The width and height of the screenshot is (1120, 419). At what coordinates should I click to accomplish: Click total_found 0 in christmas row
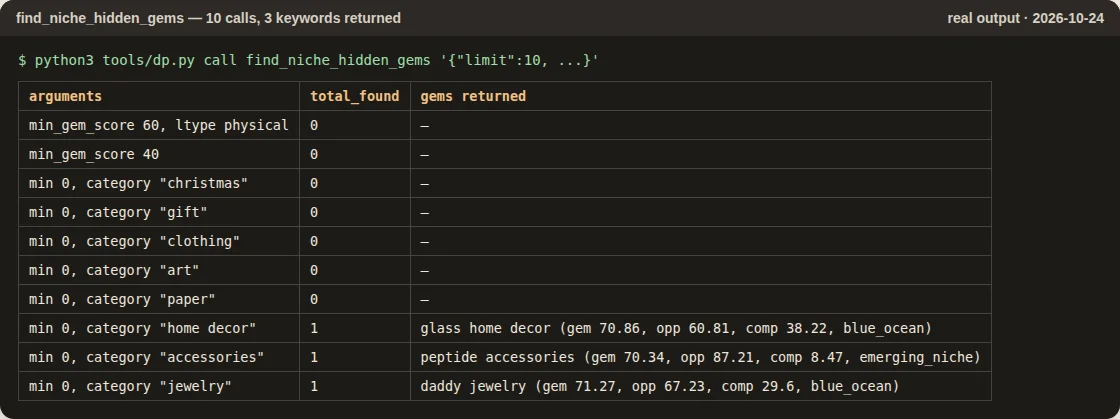click(314, 183)
